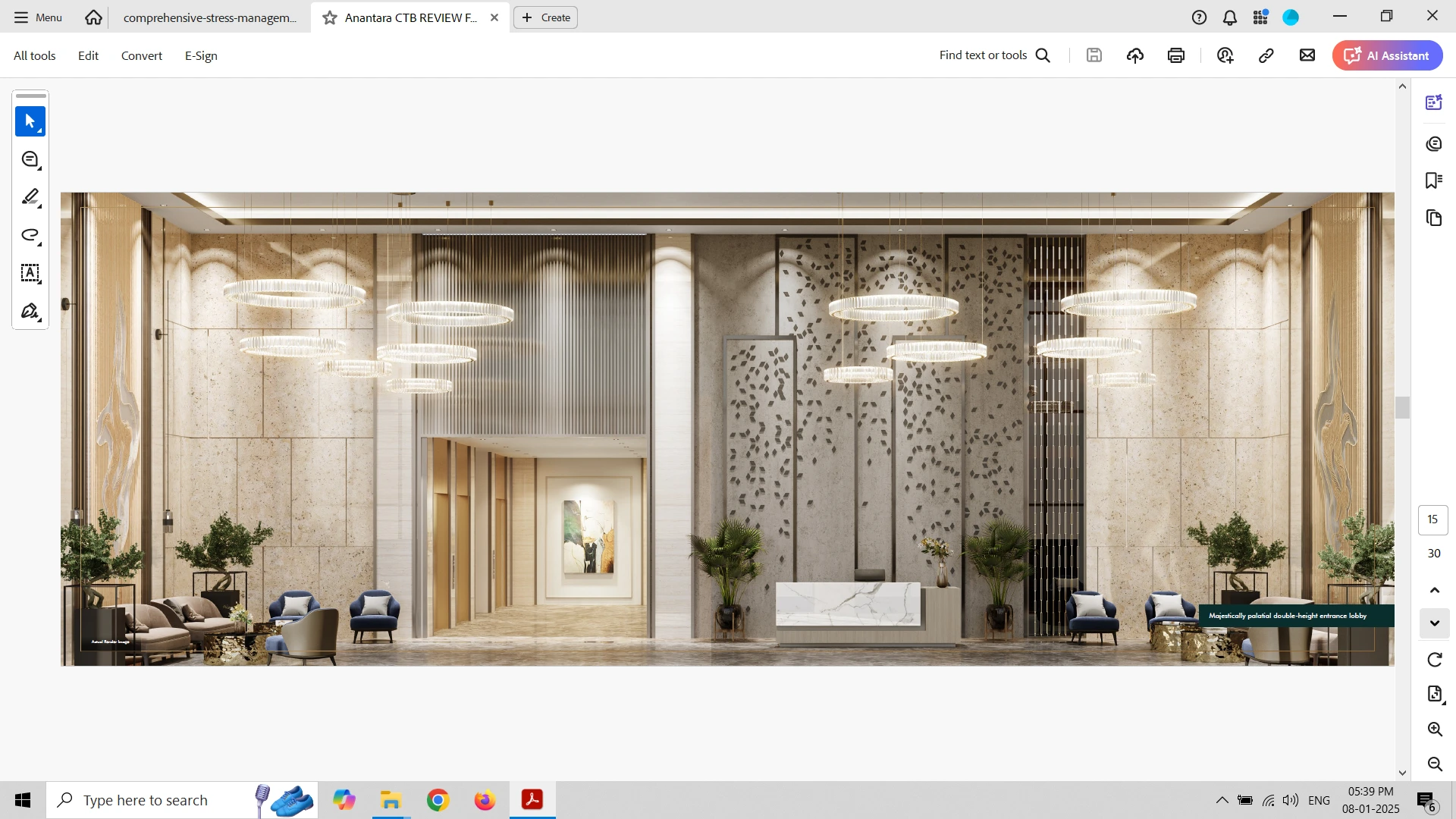Screen dimensions: 1456x819
Task: Click the page number field showing 15
Action: [1432, 519]
